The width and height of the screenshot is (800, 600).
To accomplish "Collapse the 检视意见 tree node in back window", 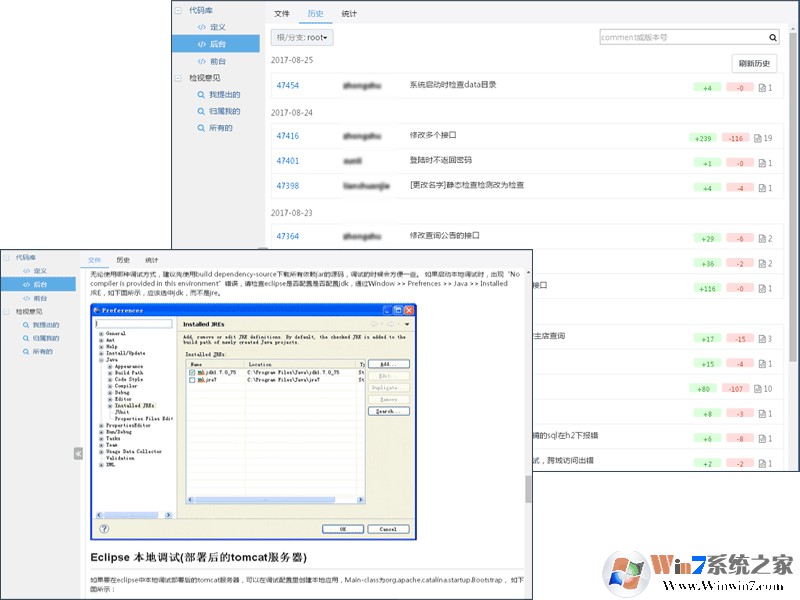I will point(179,77).
